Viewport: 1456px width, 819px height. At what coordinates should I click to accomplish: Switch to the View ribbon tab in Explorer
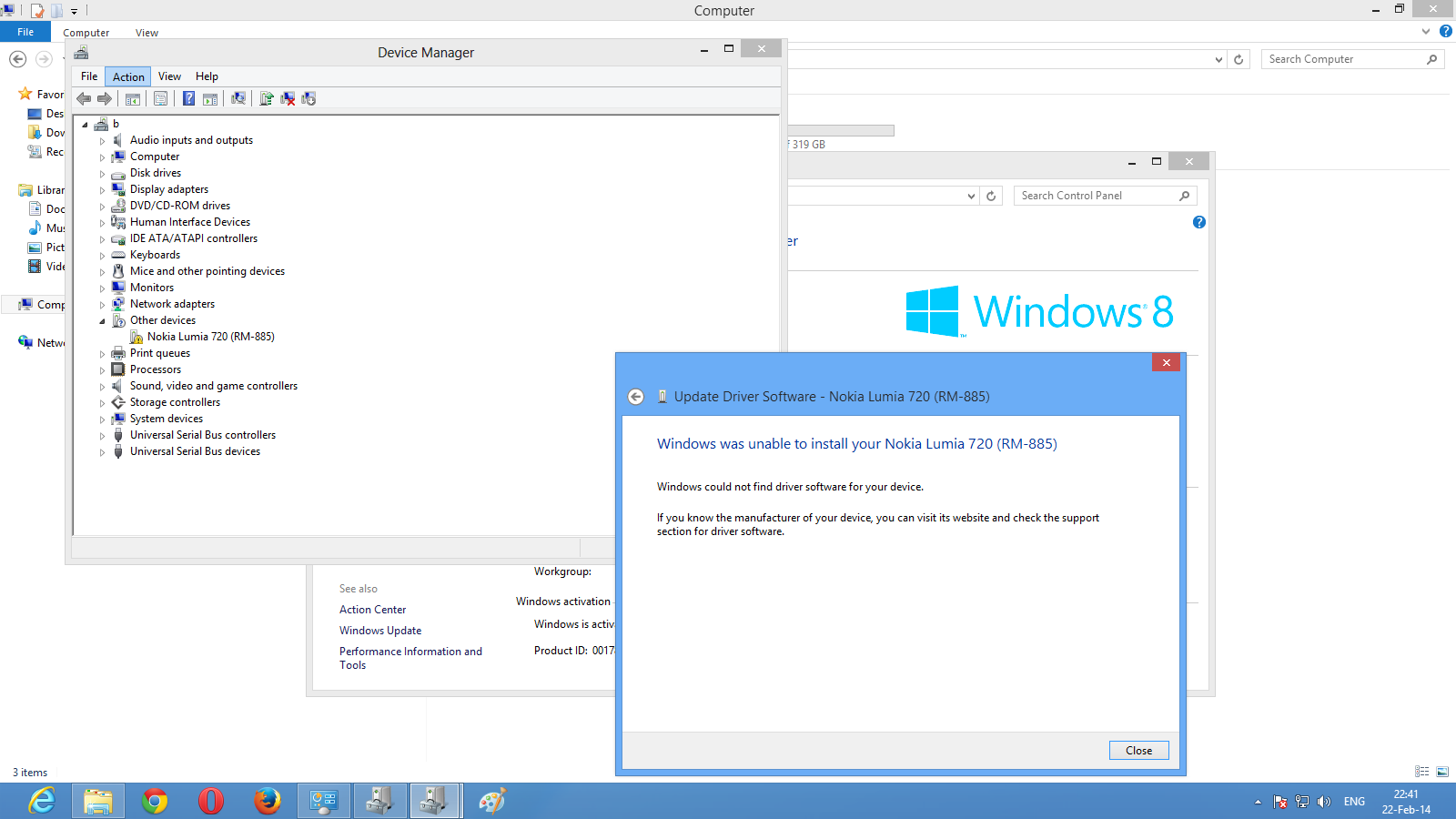pyautogui.click(x=147, y=33)
